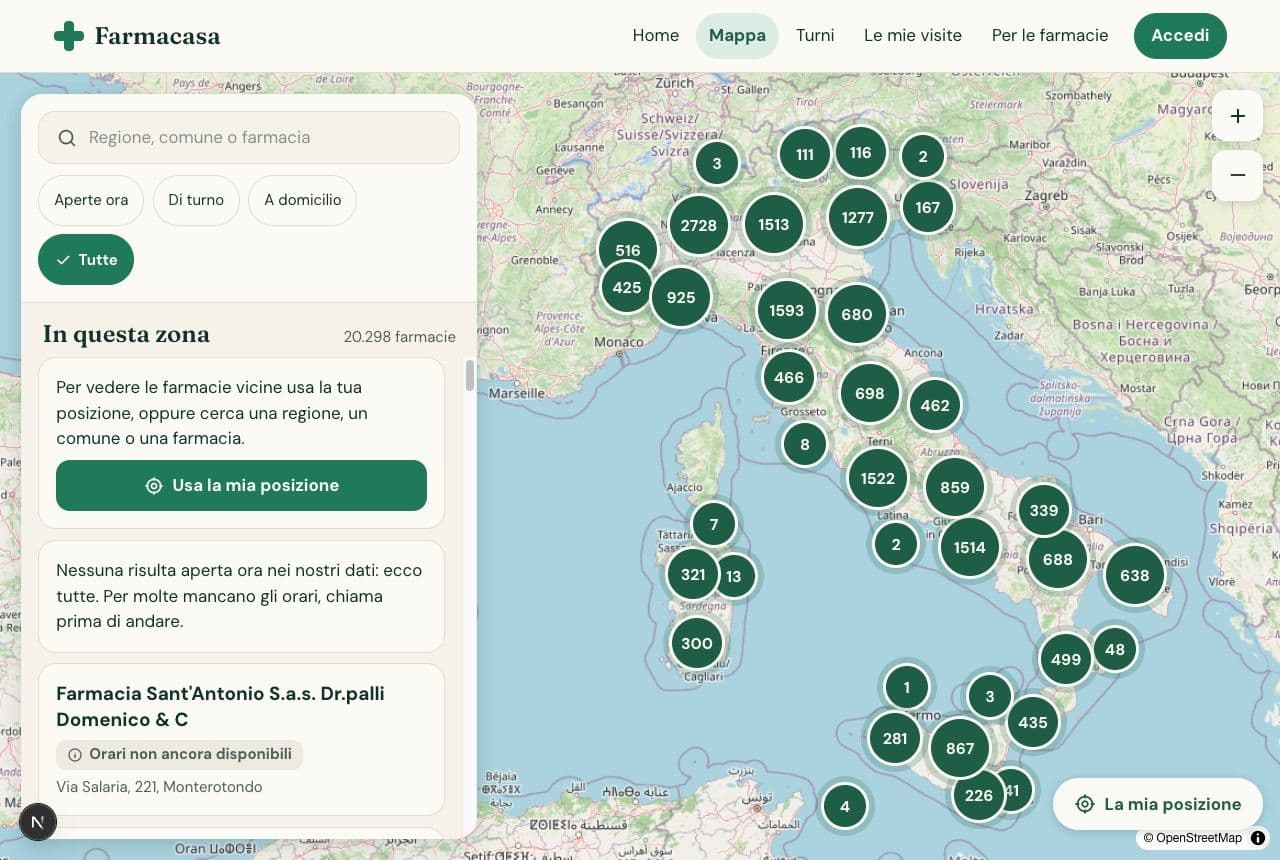This screenshot has height=860, width=1280.
Task: Click the OpenStreetMap info icon
Action: coord(1258,838)
